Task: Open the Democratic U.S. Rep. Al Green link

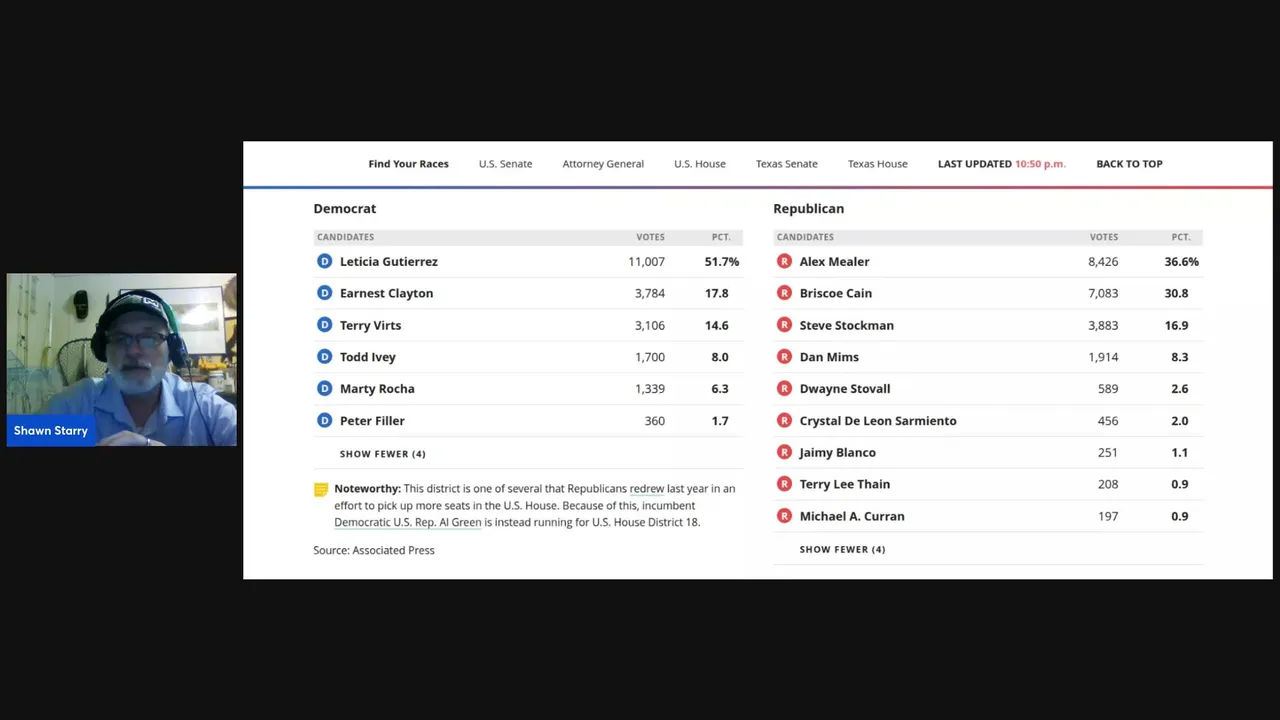Action: click(x=407, y=522)
